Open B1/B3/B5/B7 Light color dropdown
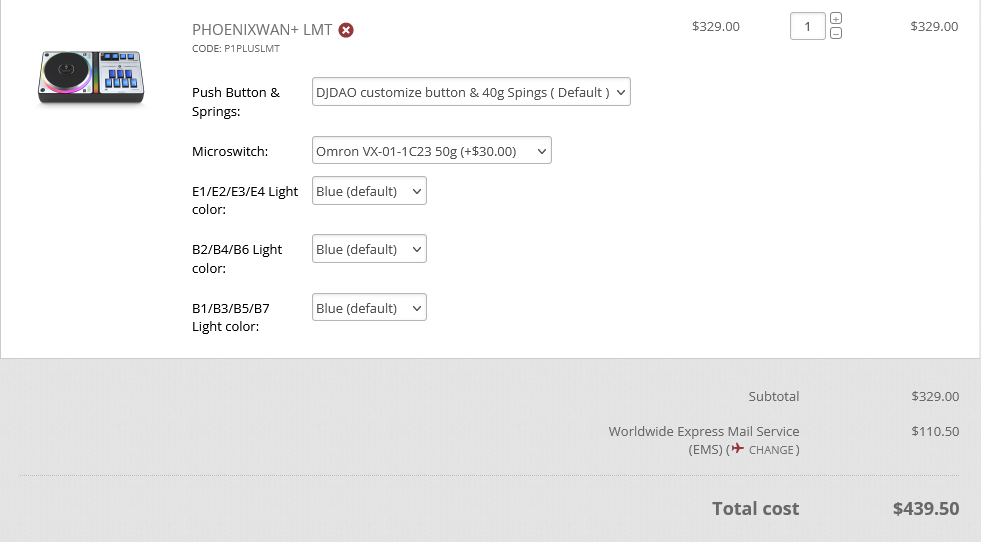The height and width of the screenshot is (542, 981). click(369, 308)
